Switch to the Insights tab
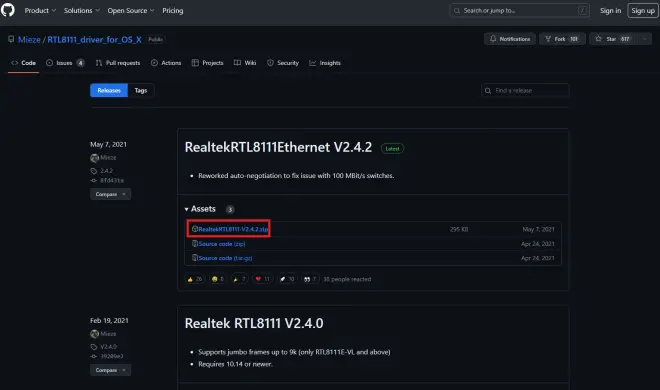The height and width of the screenshot is (390, 660). pos(325,63)
